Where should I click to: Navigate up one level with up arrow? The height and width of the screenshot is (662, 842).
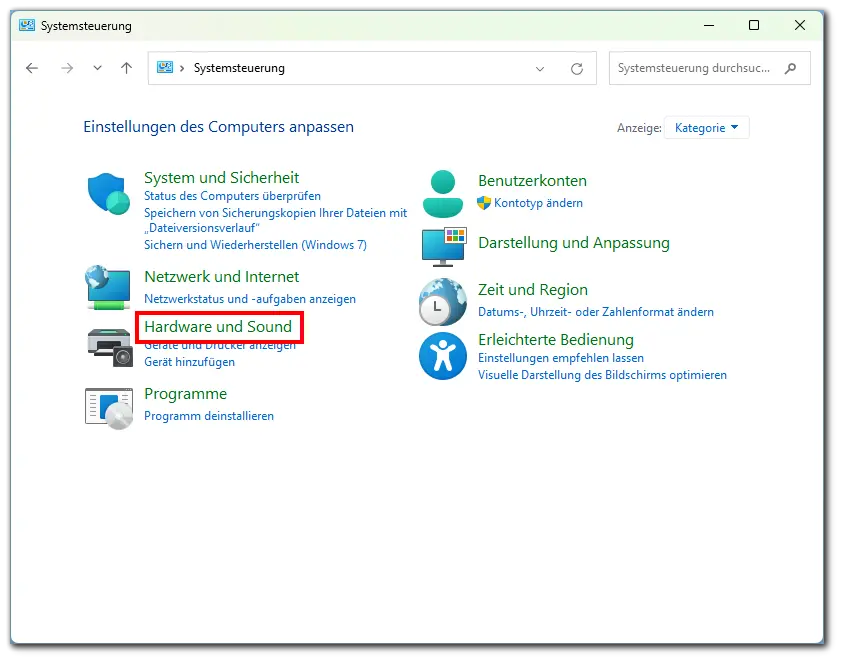coord(126,68)
